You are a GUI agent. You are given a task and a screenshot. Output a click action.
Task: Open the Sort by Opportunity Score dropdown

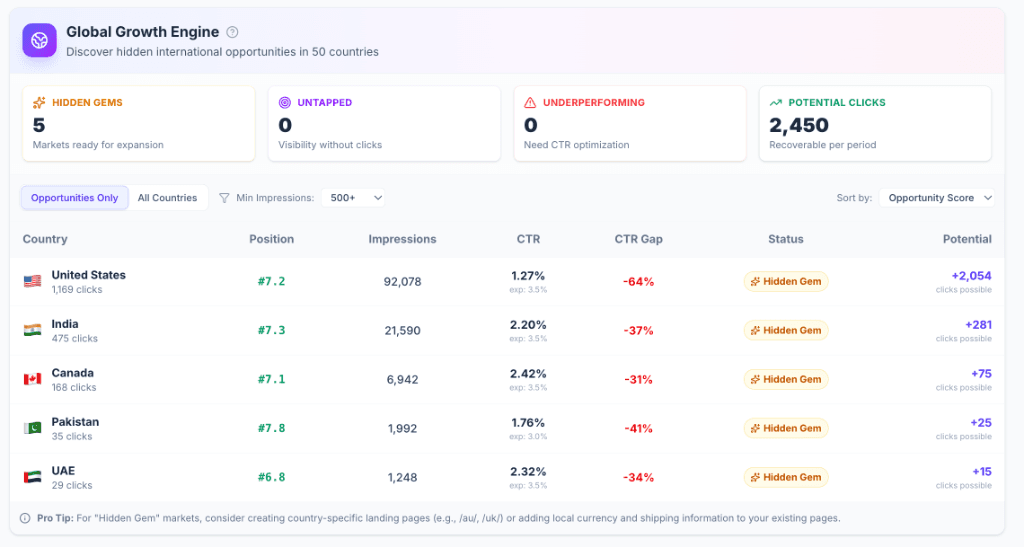click(938, 198)
